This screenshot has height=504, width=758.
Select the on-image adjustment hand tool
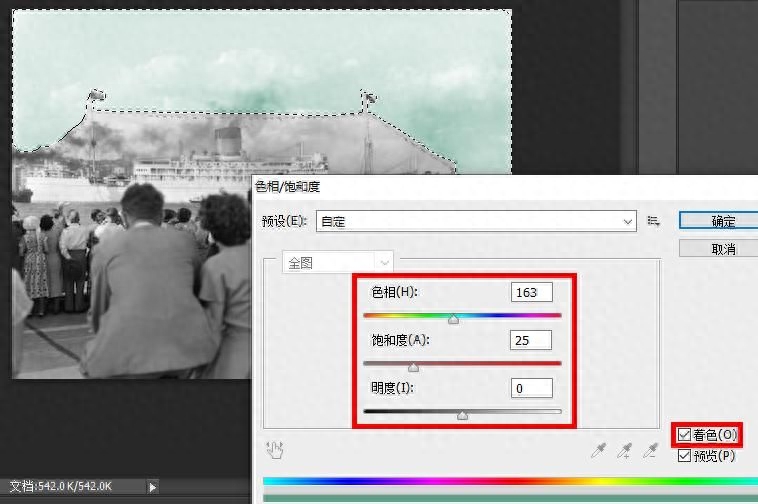pos(275,450)
